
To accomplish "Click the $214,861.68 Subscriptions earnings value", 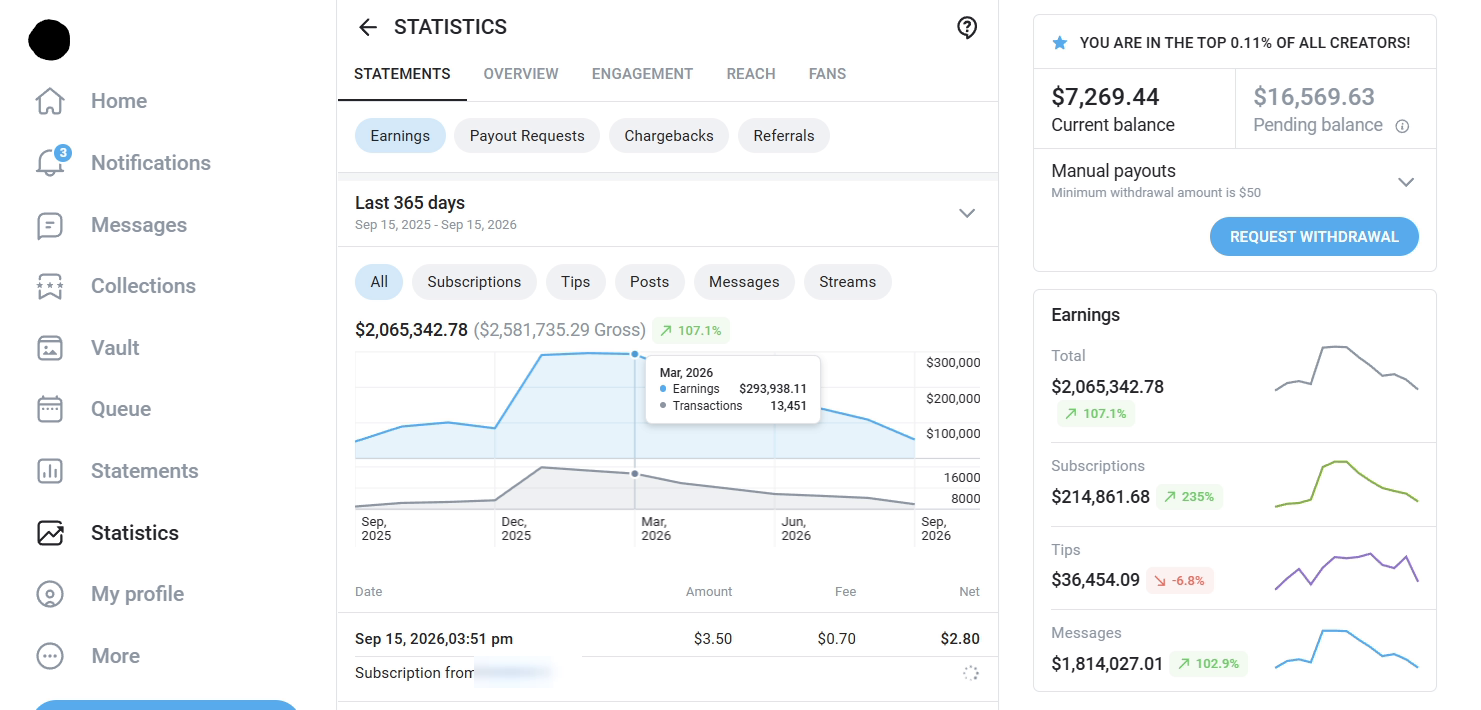I will tap(1101, 497).
